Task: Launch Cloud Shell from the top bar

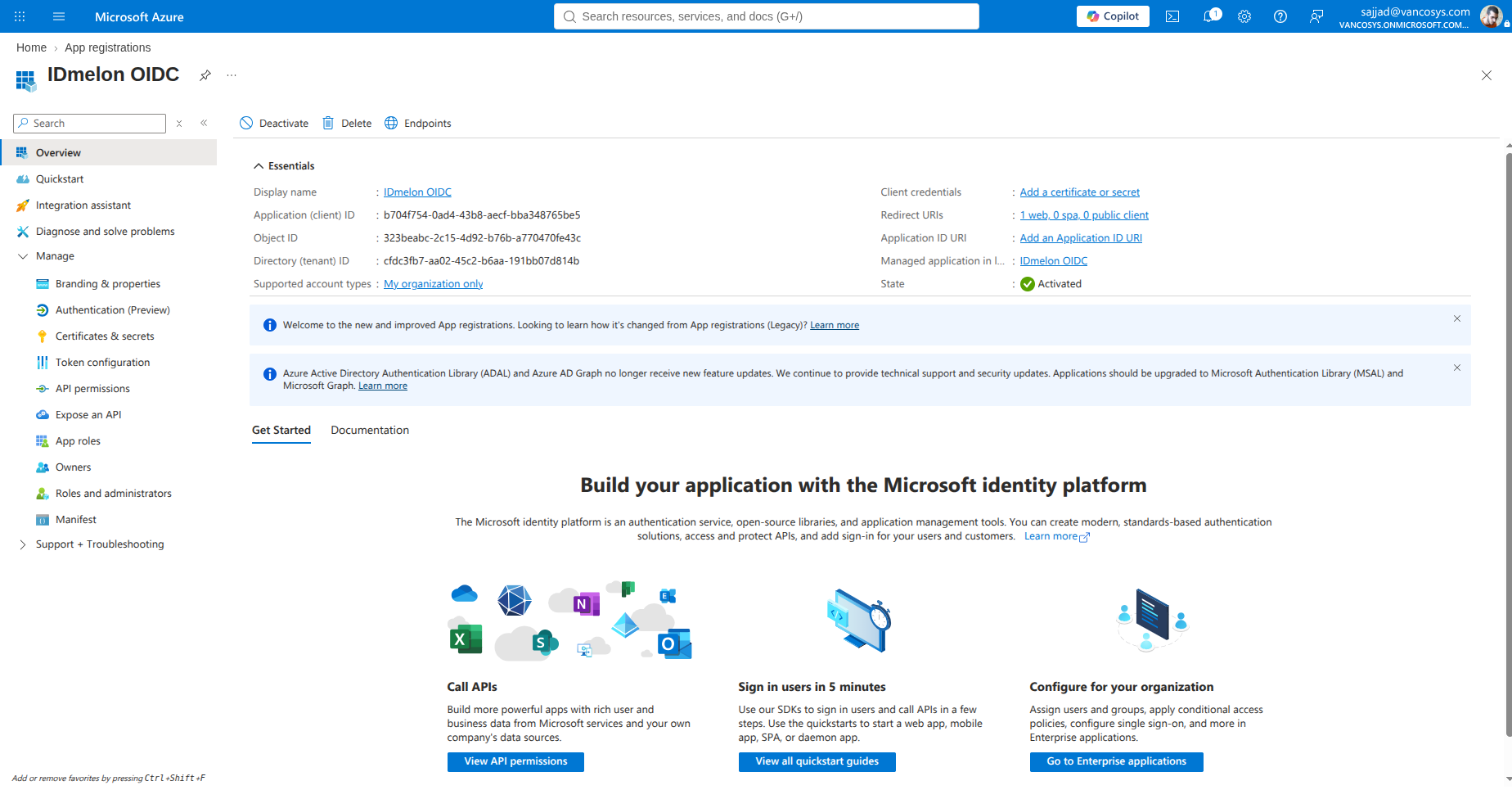Action: 1172,16
